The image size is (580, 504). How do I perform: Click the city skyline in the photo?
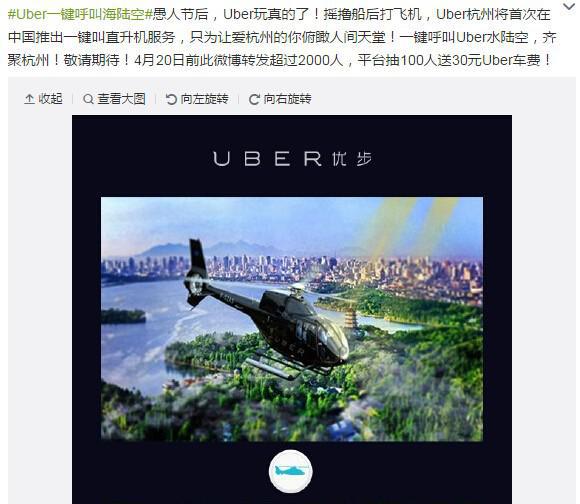292,269
